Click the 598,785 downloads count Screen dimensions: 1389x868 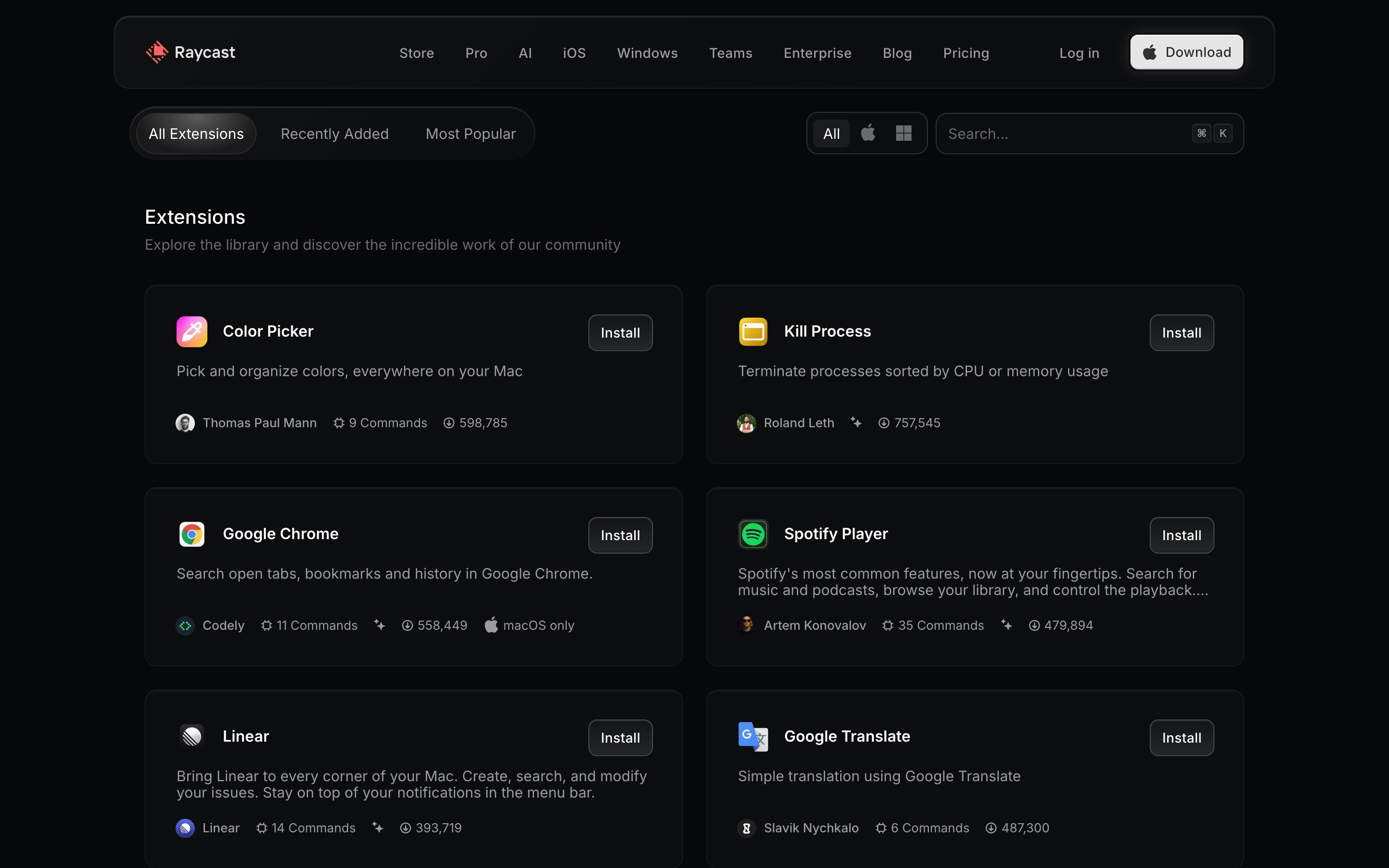click(483, 423)
